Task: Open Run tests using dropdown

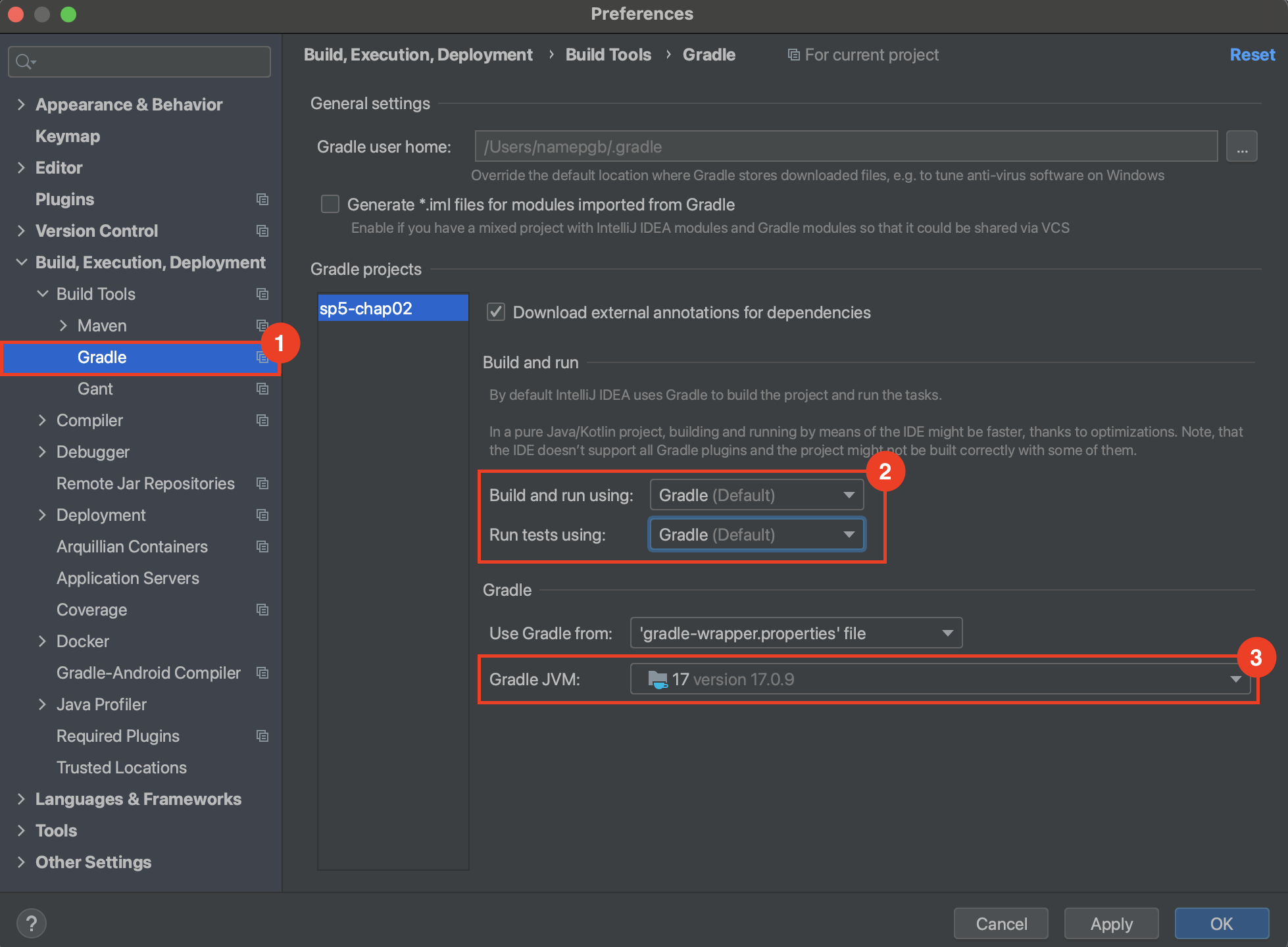Action: tap(756, 535)
